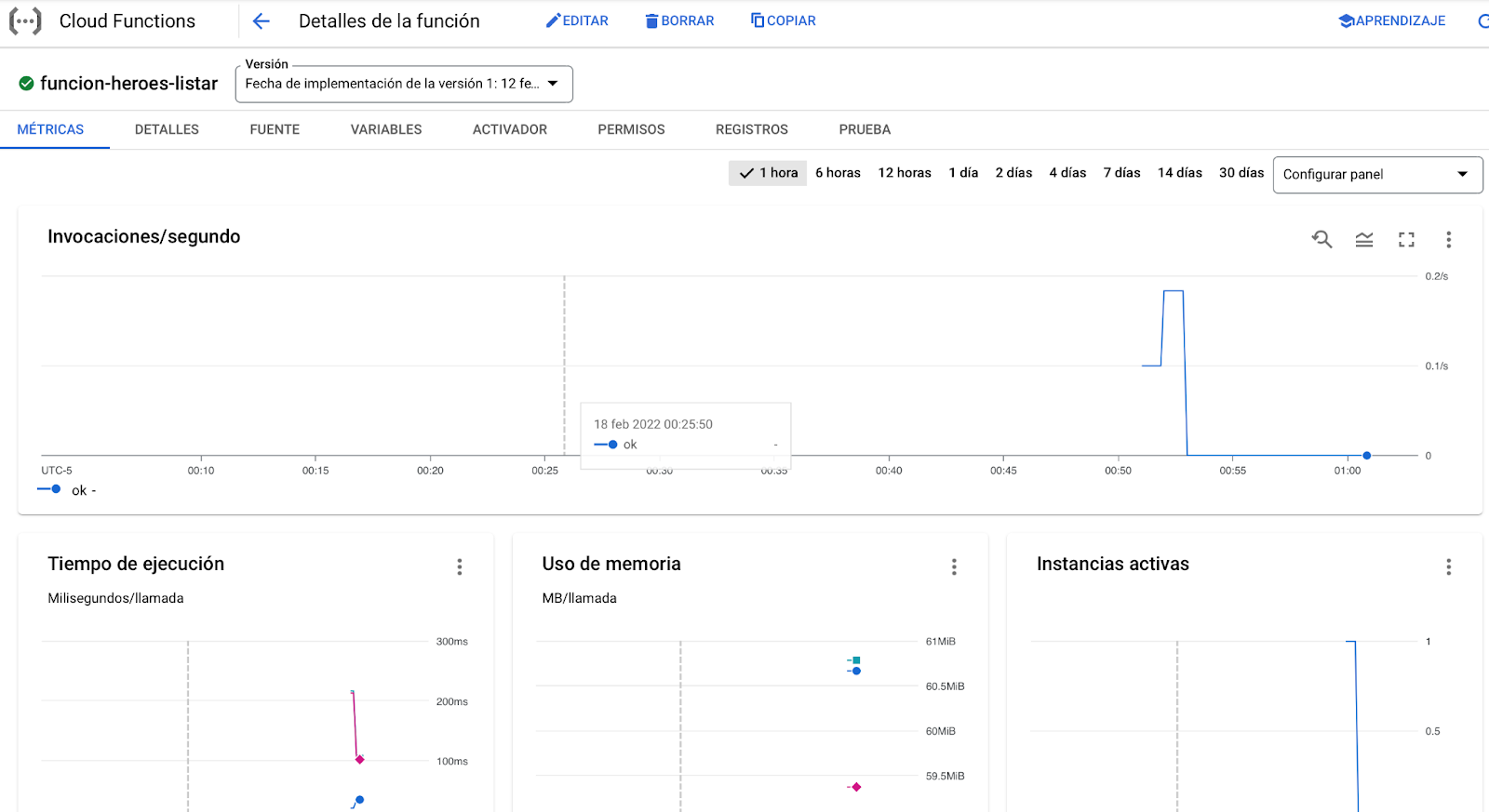Click the BORRAR trash button
Screen dimensions: 1489x812
679,20
